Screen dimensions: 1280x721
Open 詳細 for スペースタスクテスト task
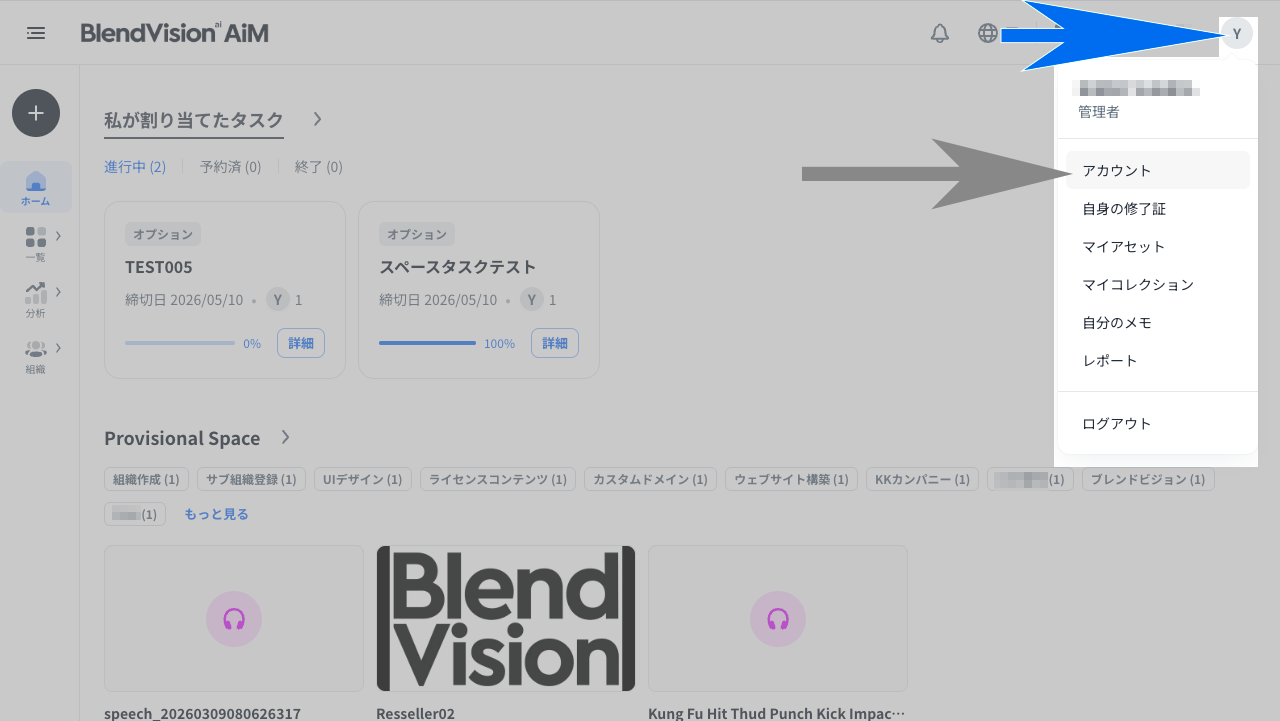point(555,343)
